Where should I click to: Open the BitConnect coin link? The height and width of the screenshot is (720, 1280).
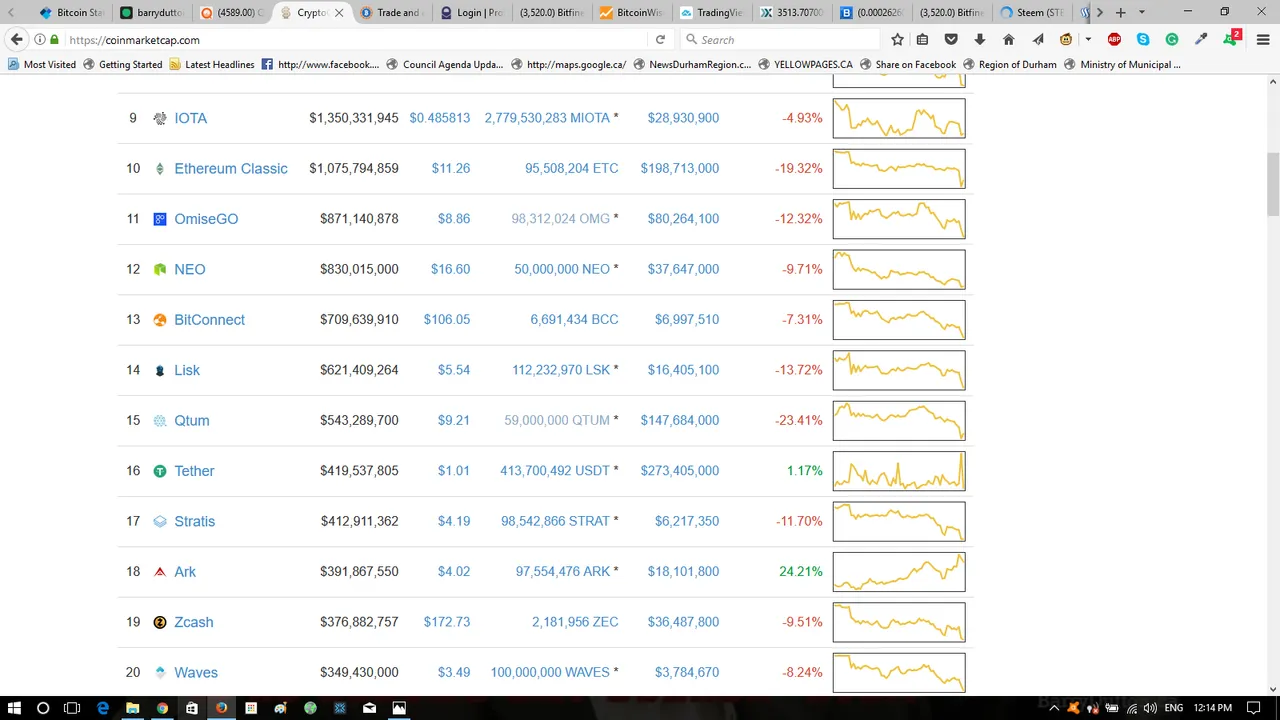(x=209, y=320)
